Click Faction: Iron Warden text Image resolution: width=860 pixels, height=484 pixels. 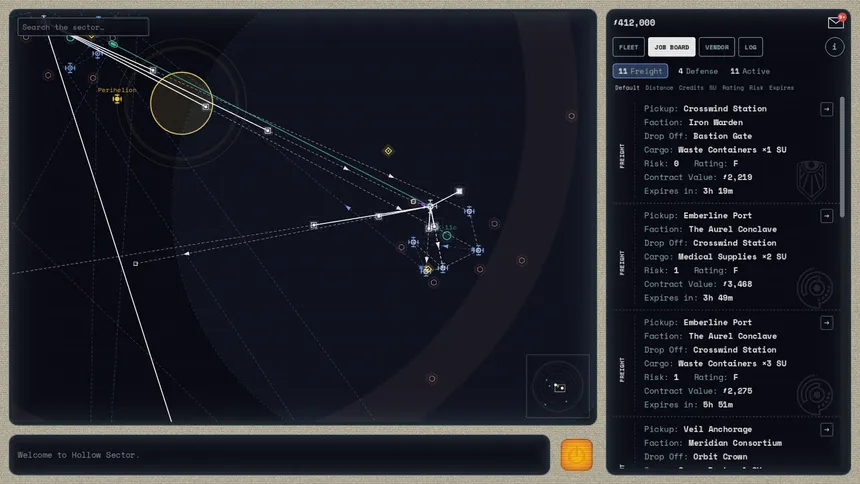click(x=693, y=122)
